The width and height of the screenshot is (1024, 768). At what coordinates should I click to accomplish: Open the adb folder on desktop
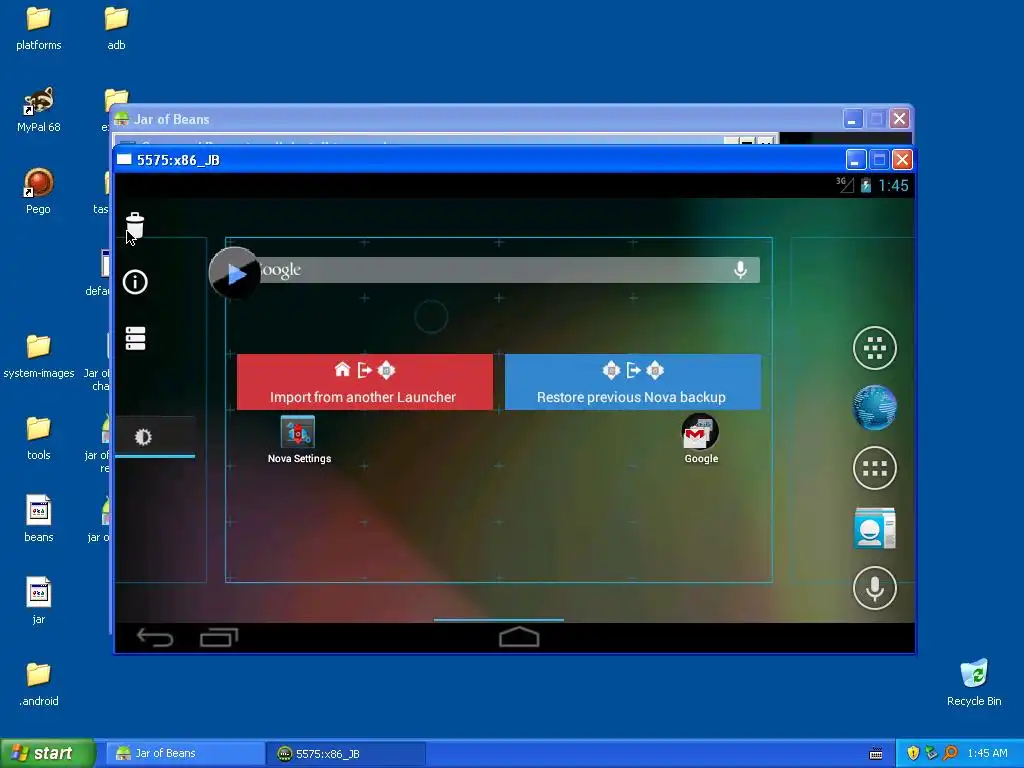[116, 29]
